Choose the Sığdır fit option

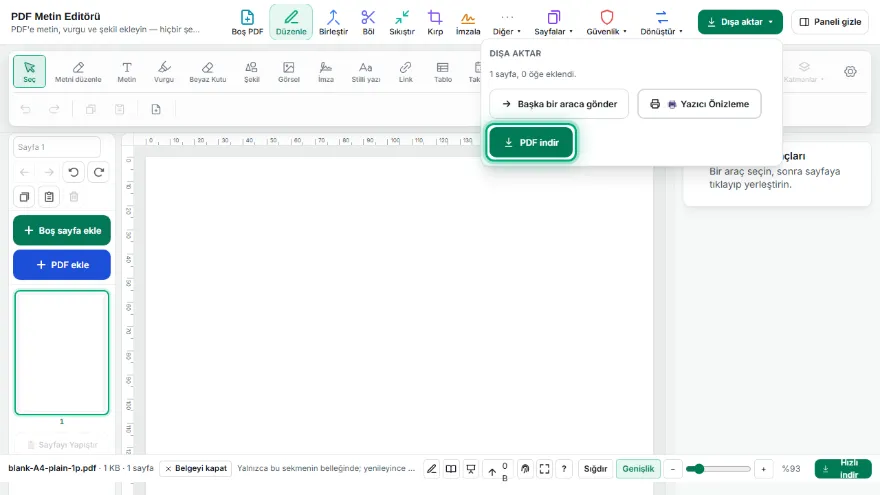pos(595,469)
